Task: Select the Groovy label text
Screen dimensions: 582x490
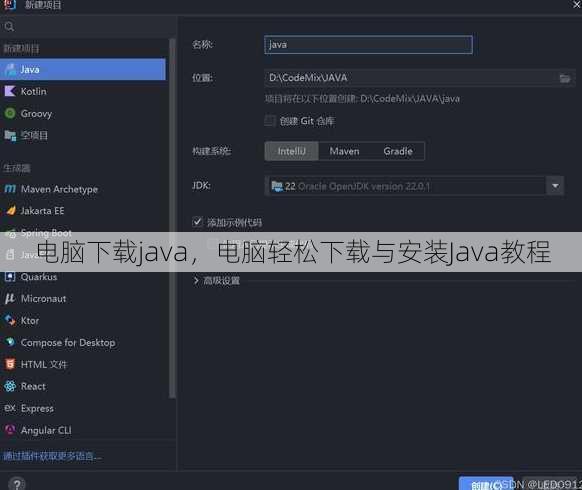Action: point(36,114)
